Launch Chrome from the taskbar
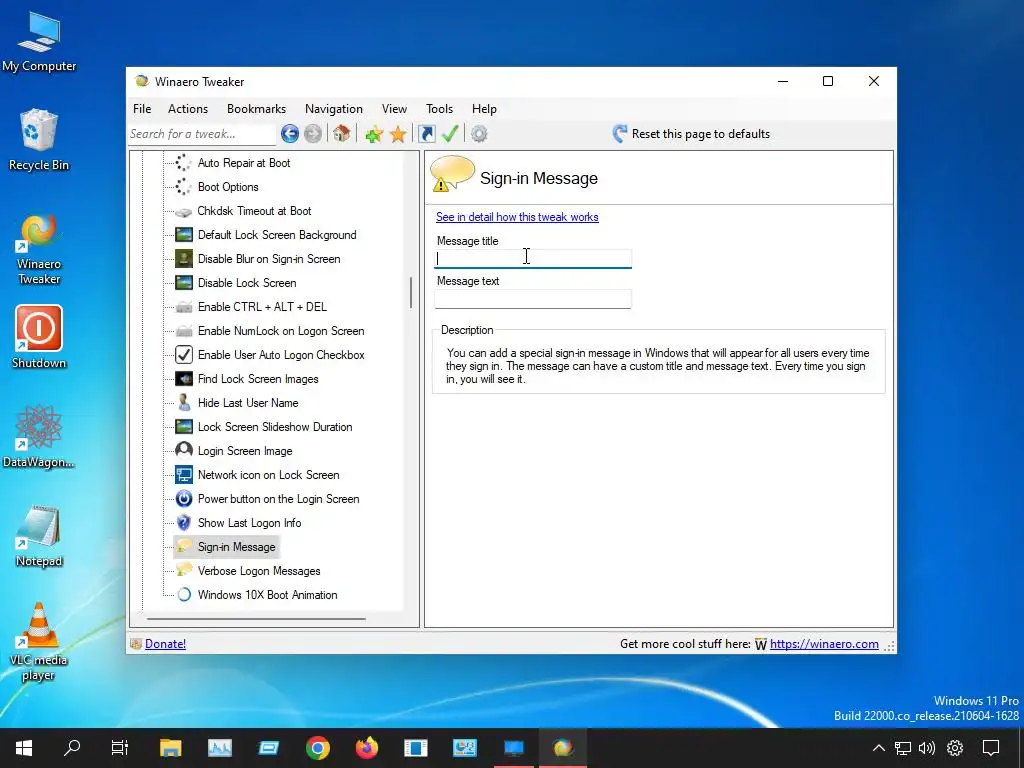The image size is (1024, 768). (317, 748)
